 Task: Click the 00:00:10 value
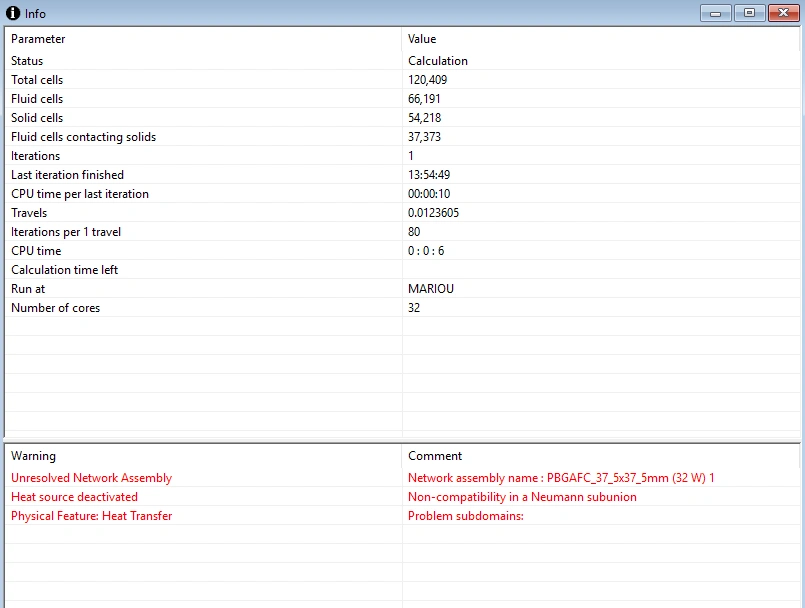(429, 194)
